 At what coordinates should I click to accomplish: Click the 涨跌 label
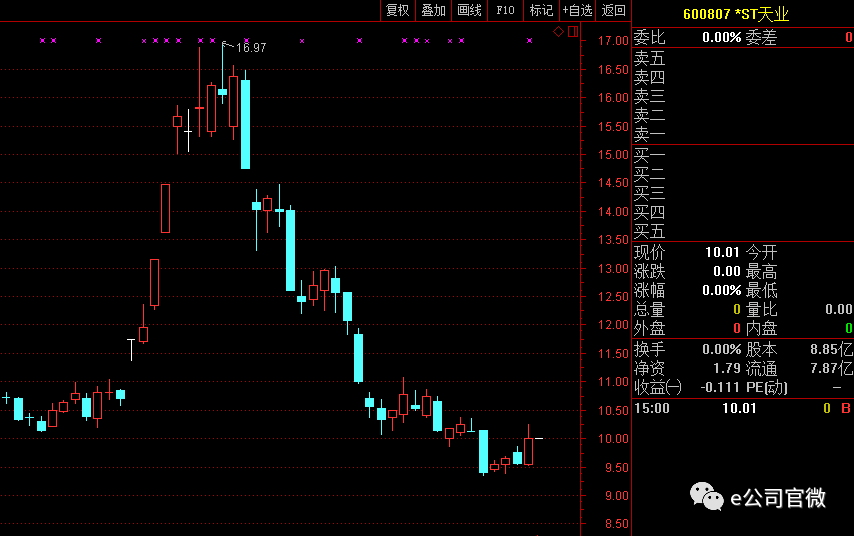pyautogui.click(x=650, y=271)
